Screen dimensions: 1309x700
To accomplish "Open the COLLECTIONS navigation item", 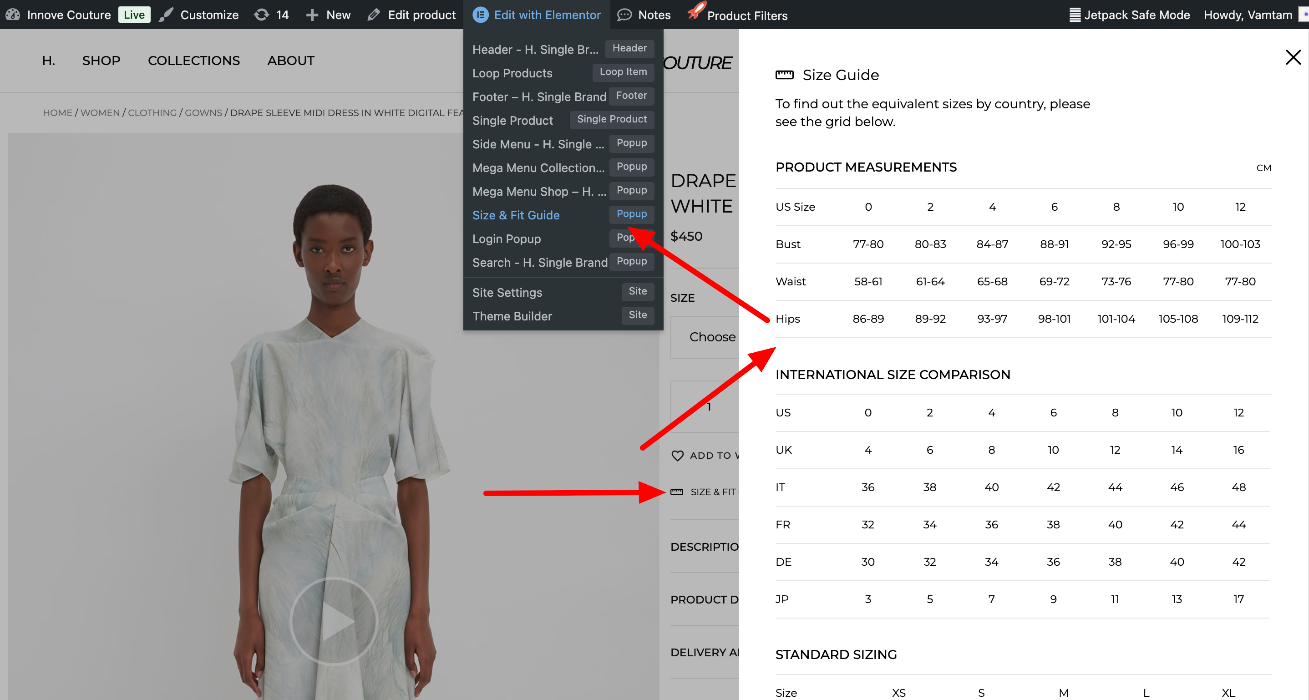I will pos(194,61).
